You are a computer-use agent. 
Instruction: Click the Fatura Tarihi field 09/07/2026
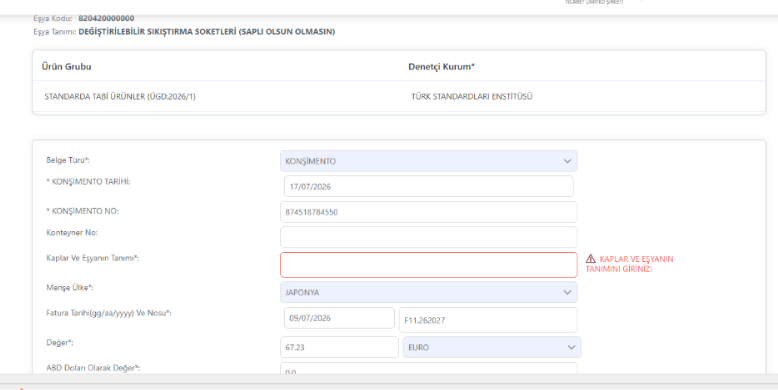pyautogui.click(x=339, y=318)
